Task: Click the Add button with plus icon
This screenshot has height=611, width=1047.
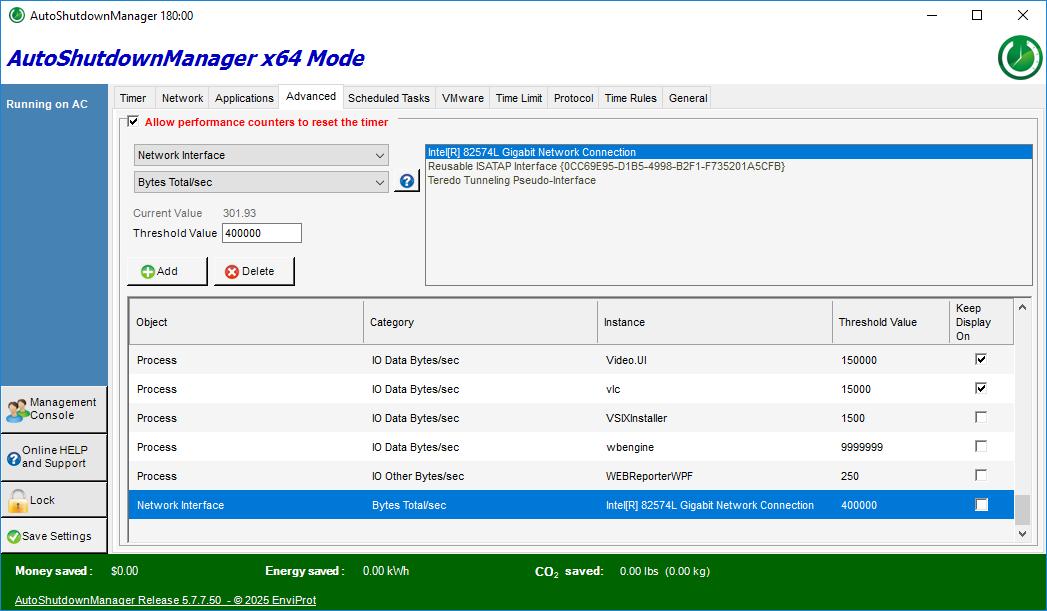Action: pyautogui.click(x=167, y=271)
